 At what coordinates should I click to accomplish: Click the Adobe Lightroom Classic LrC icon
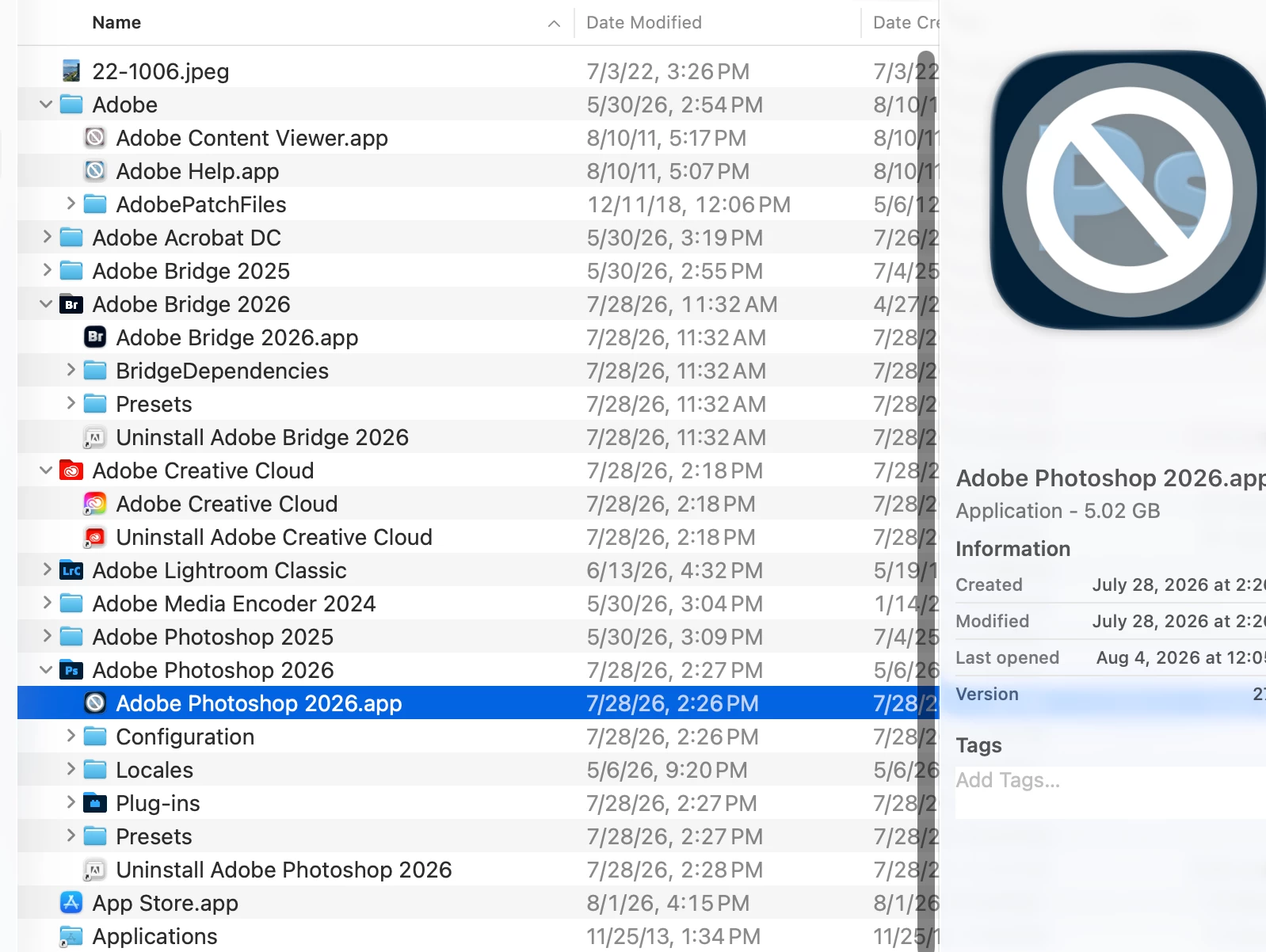point(71,570)
